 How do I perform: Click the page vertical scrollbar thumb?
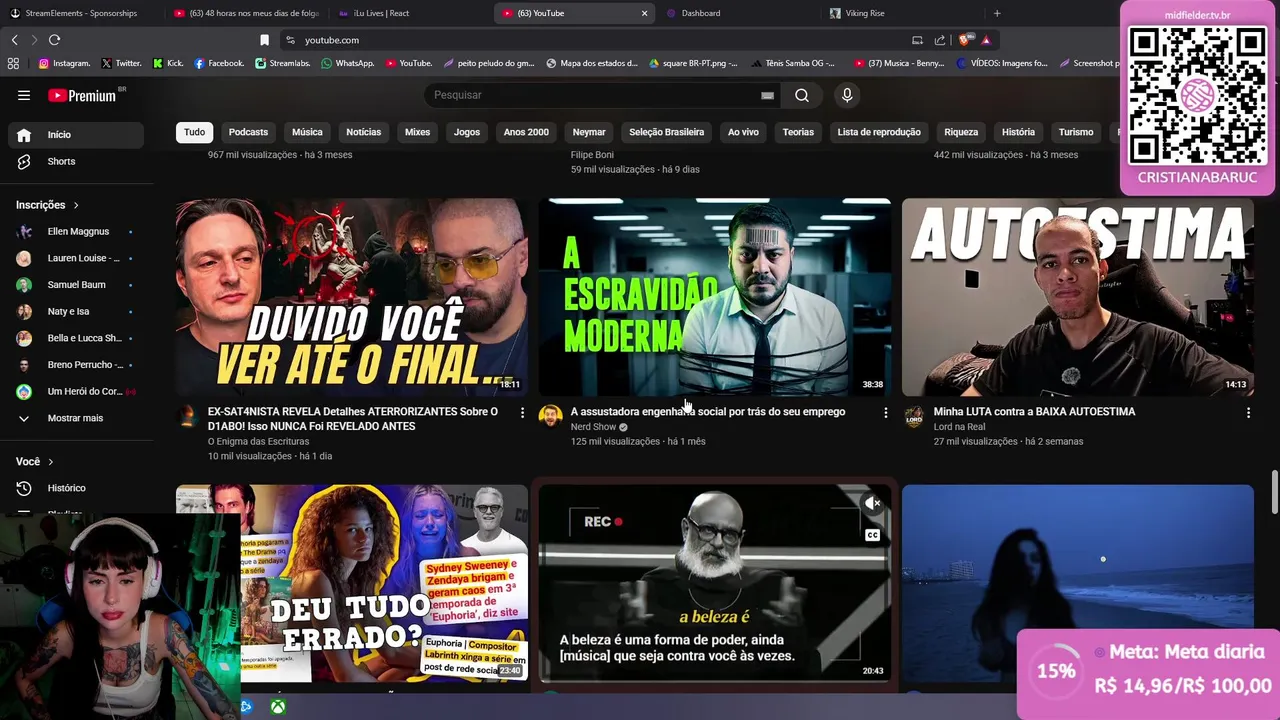coord(1274,494)
